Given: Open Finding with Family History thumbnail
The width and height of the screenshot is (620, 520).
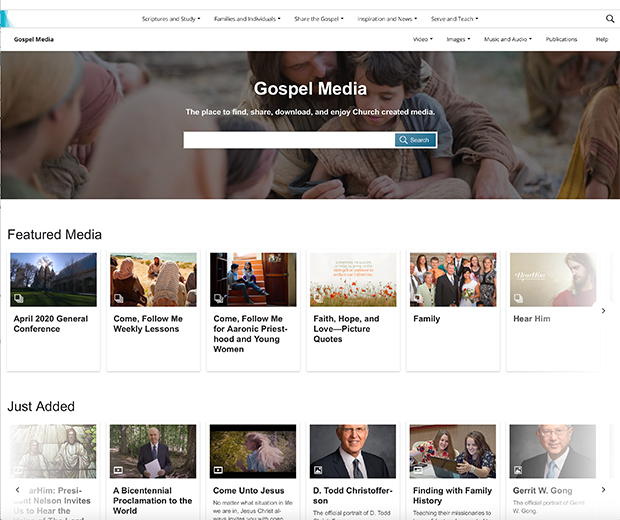Looking at the screenshot, I should tap(453, 451).
